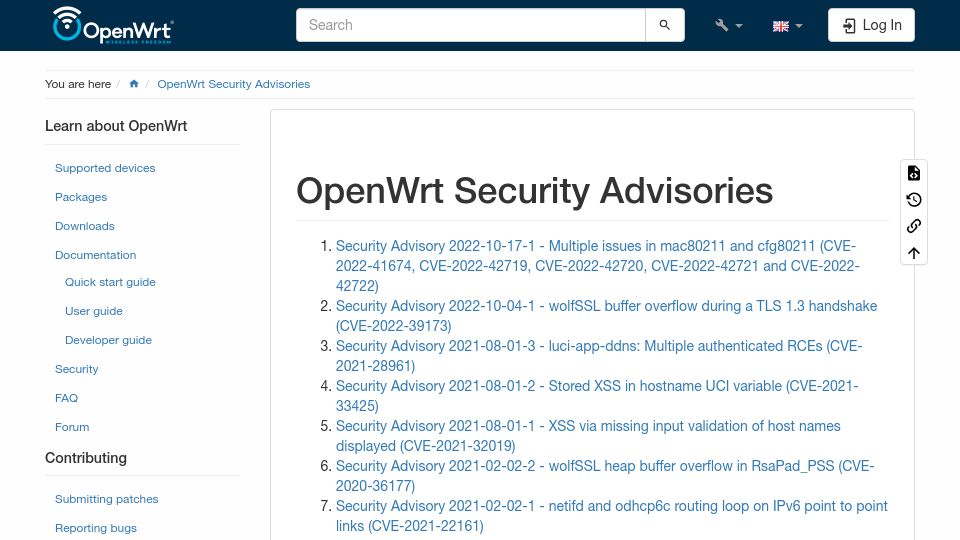
Task: Open User guide sidebar link
Action: pos(94,311)
